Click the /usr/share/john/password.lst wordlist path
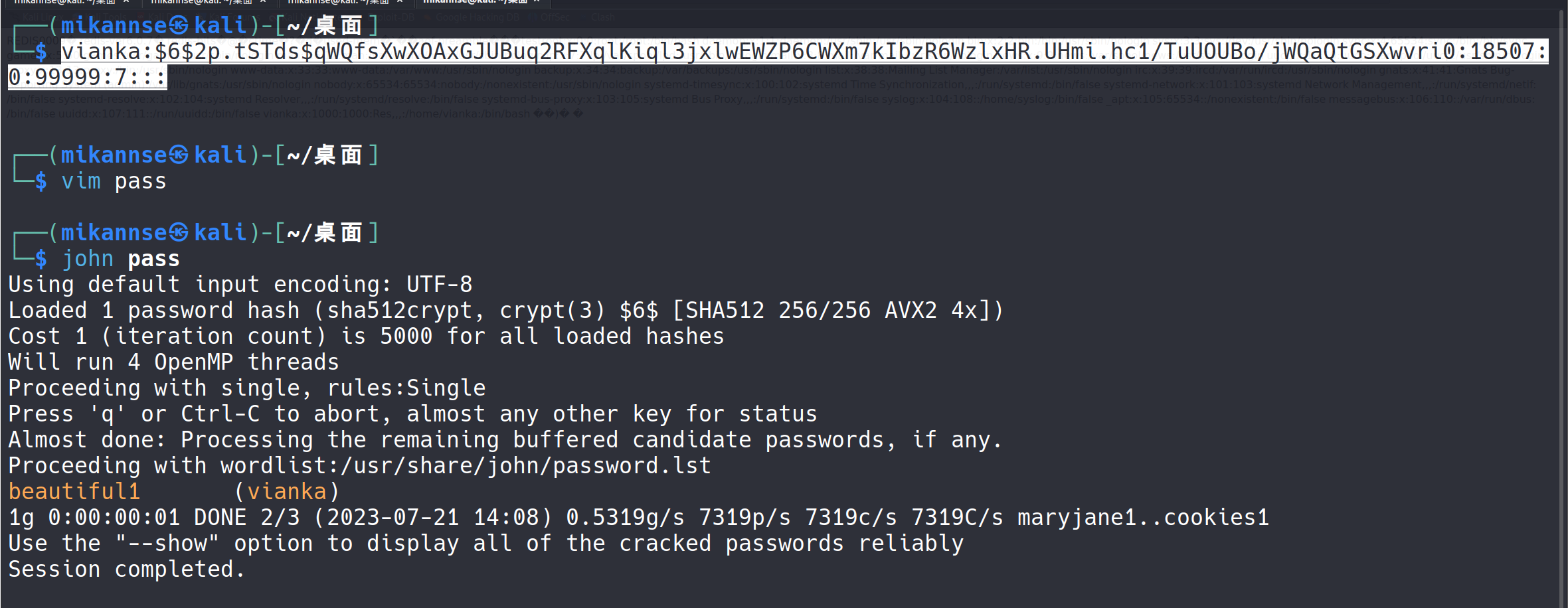 [525, 466]
